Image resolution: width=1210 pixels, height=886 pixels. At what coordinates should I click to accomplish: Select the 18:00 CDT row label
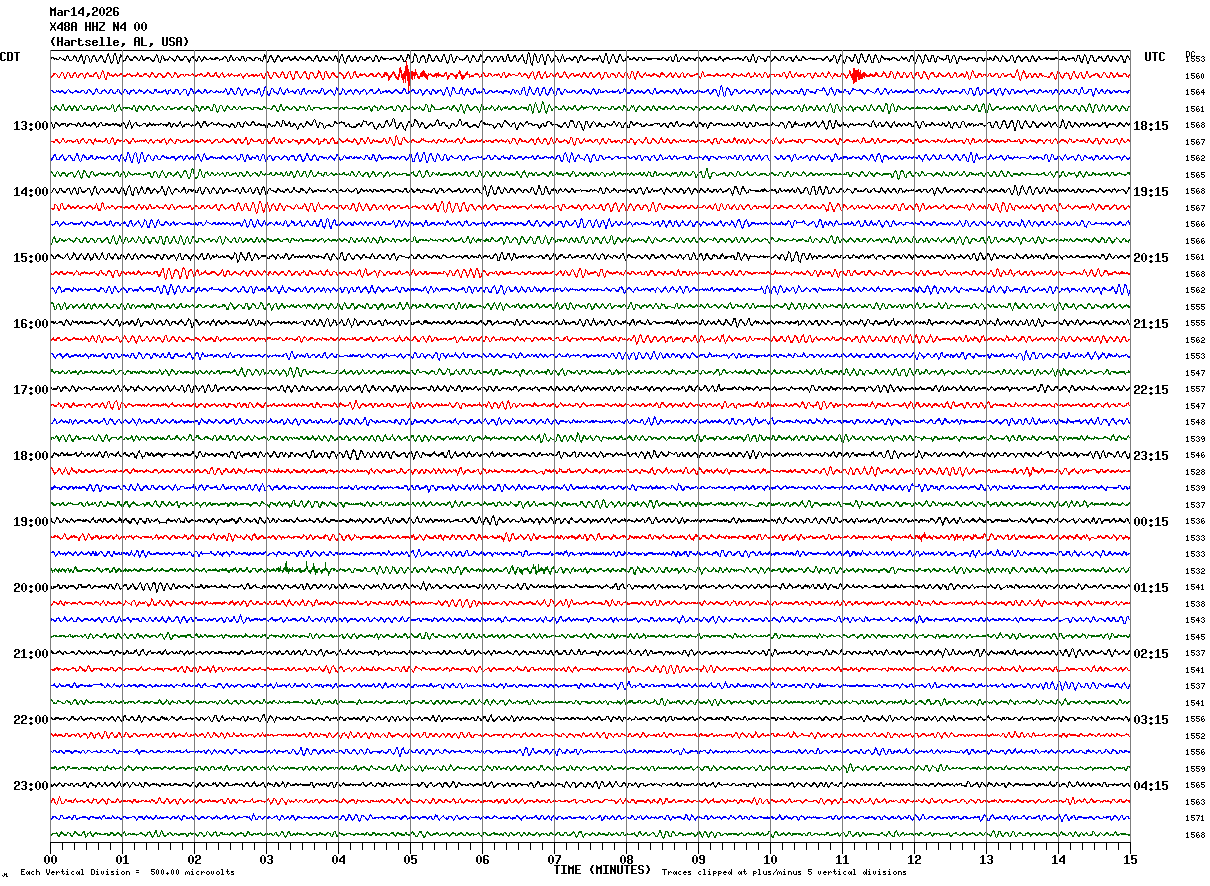(31, 456)
